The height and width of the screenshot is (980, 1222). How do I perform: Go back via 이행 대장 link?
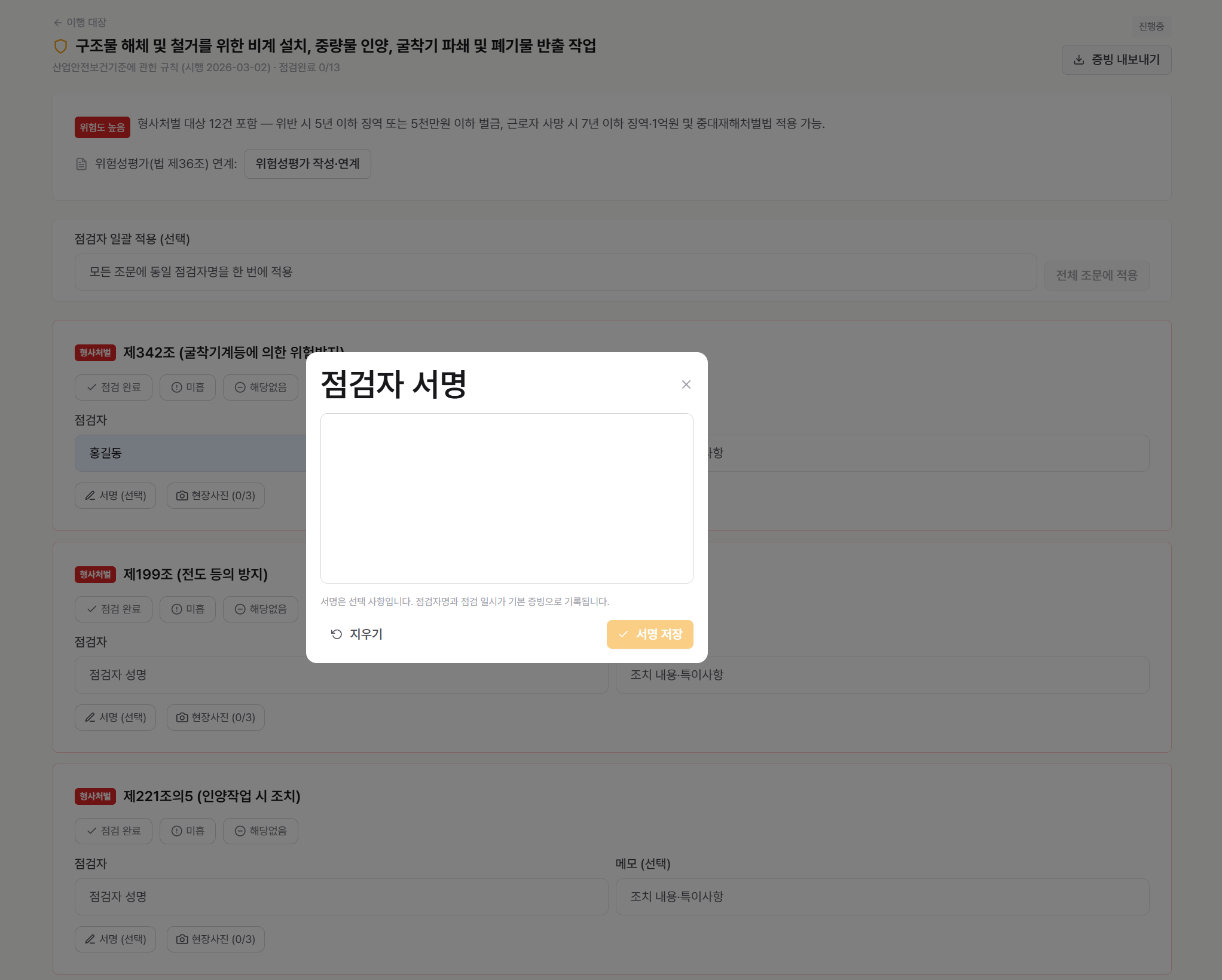click(80, 23)
